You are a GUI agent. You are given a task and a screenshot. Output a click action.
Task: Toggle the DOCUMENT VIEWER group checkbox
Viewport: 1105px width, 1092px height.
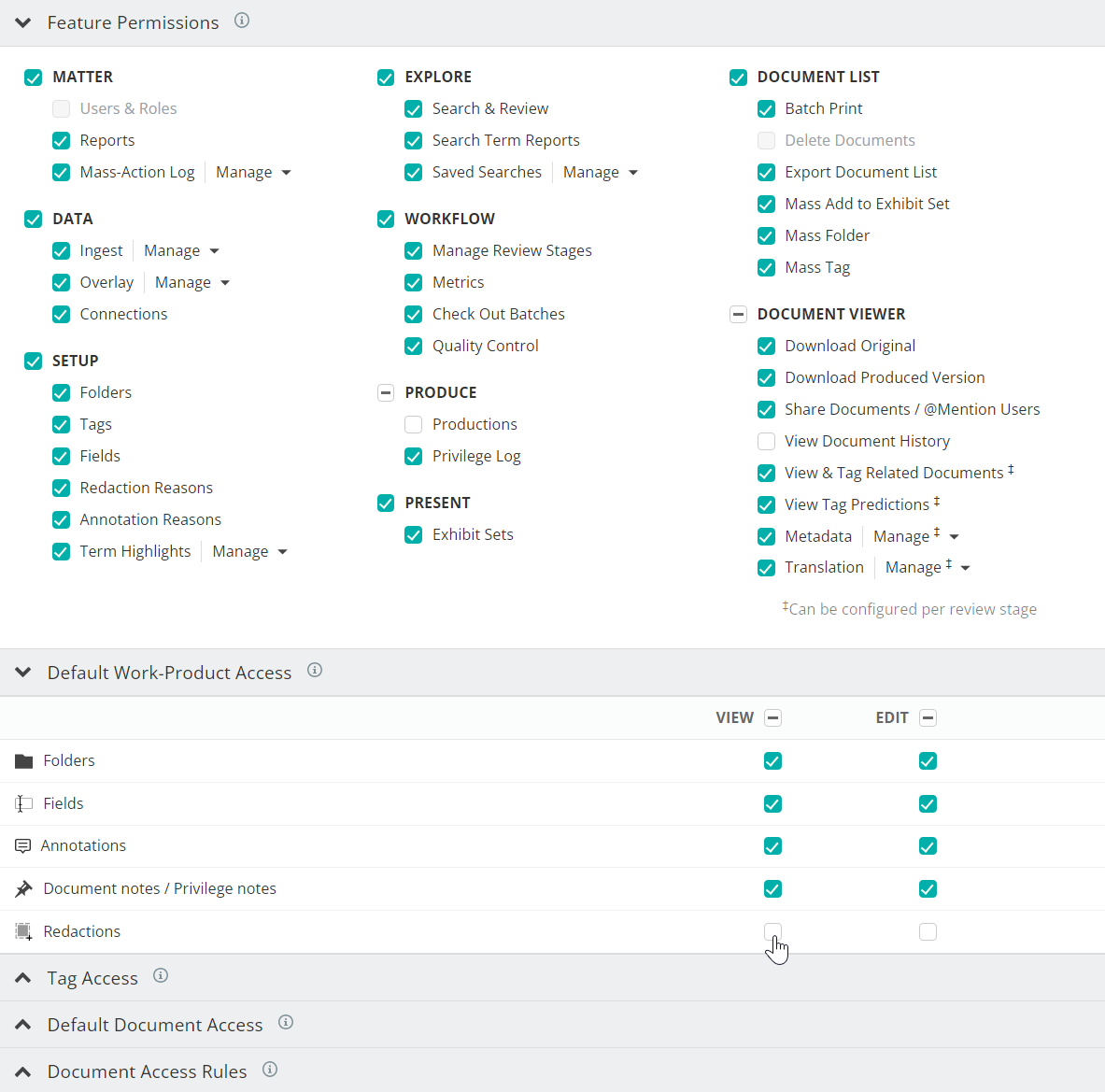click(738, 315)
